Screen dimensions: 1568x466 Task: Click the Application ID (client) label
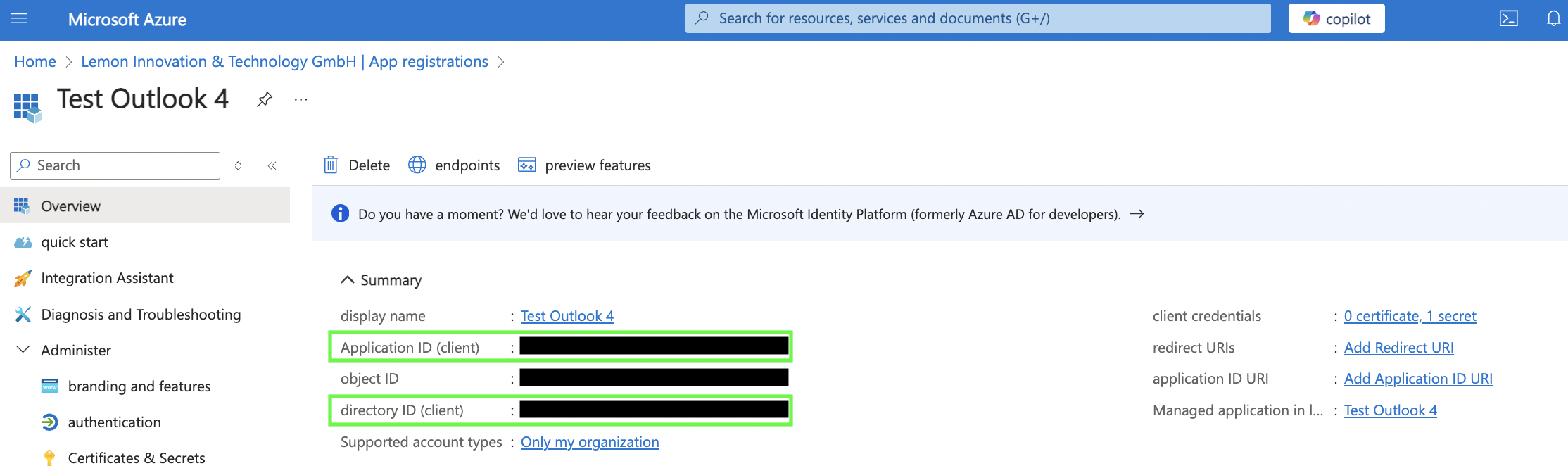tap(410, 348)
